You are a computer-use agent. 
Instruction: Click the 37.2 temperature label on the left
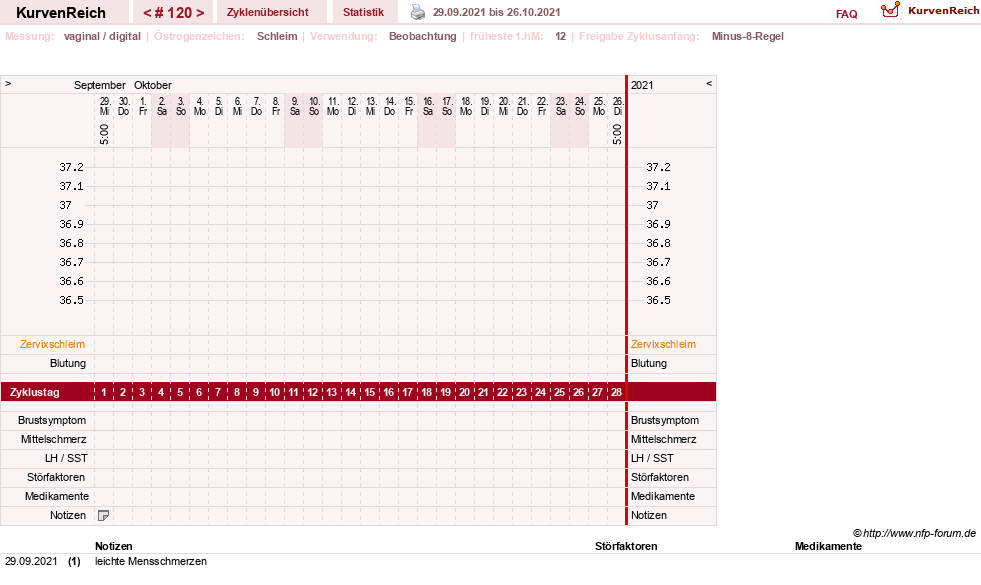click(x=71, y=167)
